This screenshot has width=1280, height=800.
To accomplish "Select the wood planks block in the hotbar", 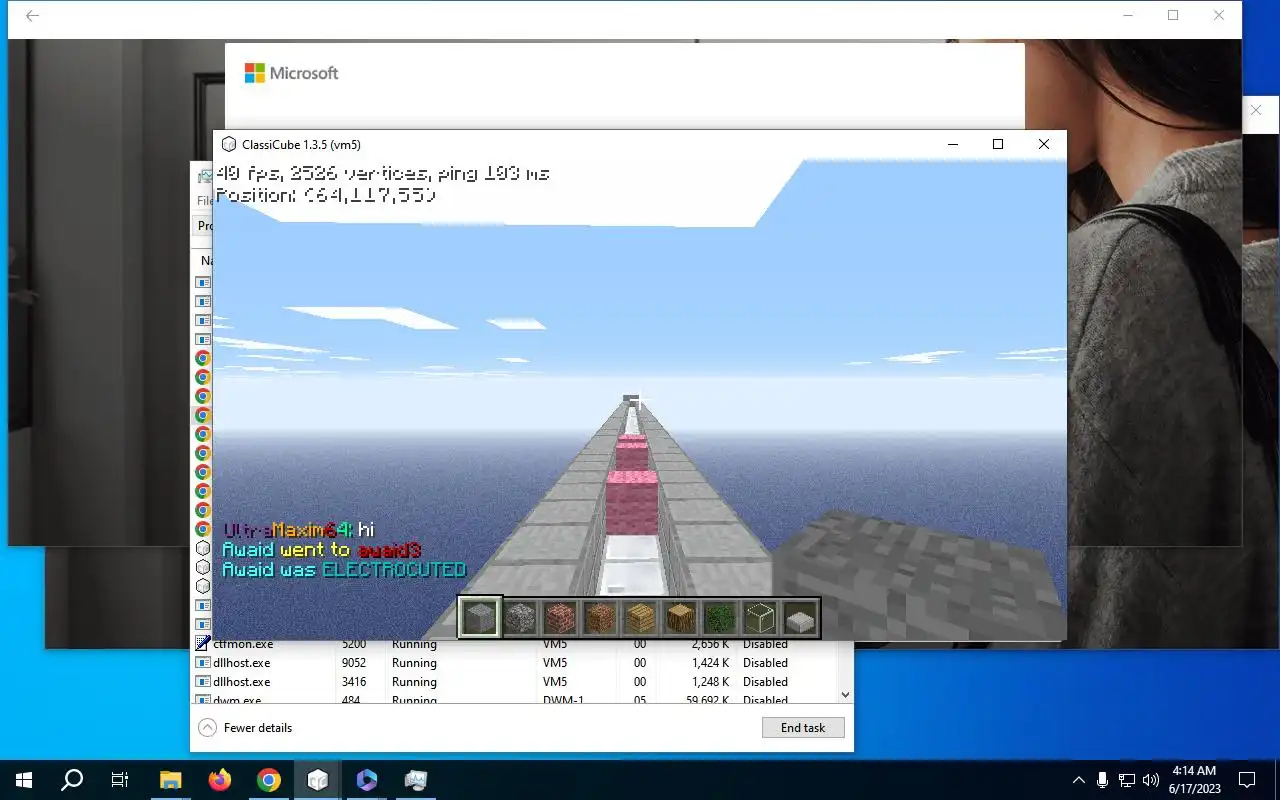I will coord(640,619).
